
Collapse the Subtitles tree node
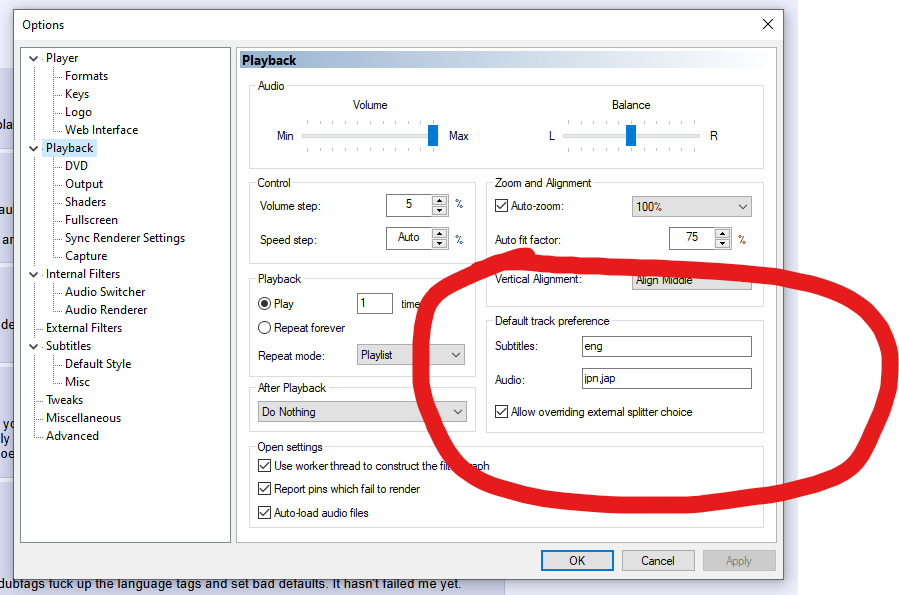click(x=33, y=347)
